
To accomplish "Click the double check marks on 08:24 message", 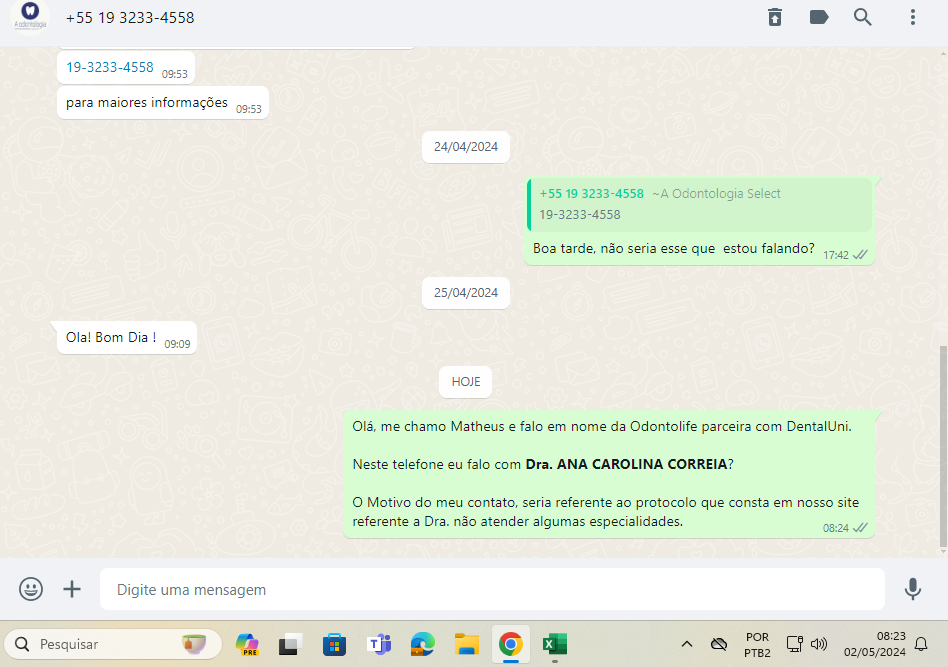I will pyautogui.click(x=860, y=528).
